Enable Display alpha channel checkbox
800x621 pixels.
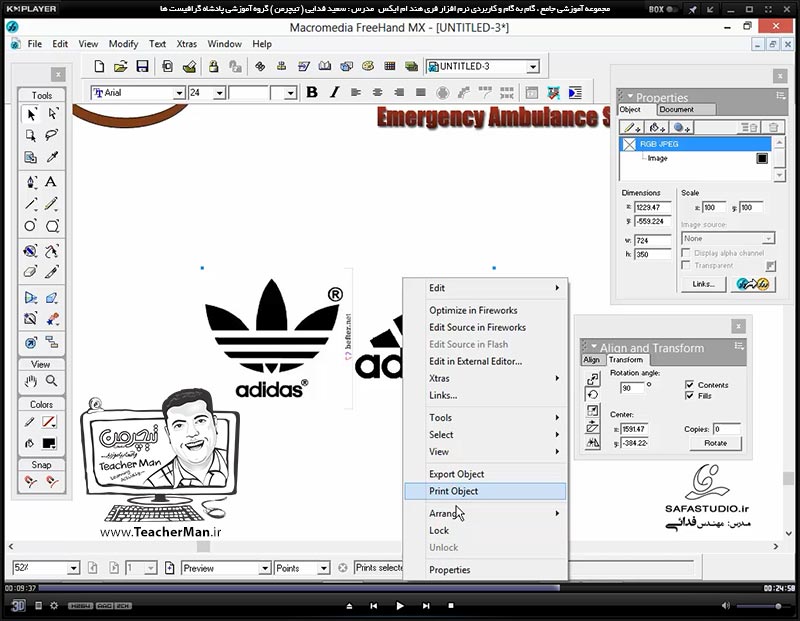point(686,253)
